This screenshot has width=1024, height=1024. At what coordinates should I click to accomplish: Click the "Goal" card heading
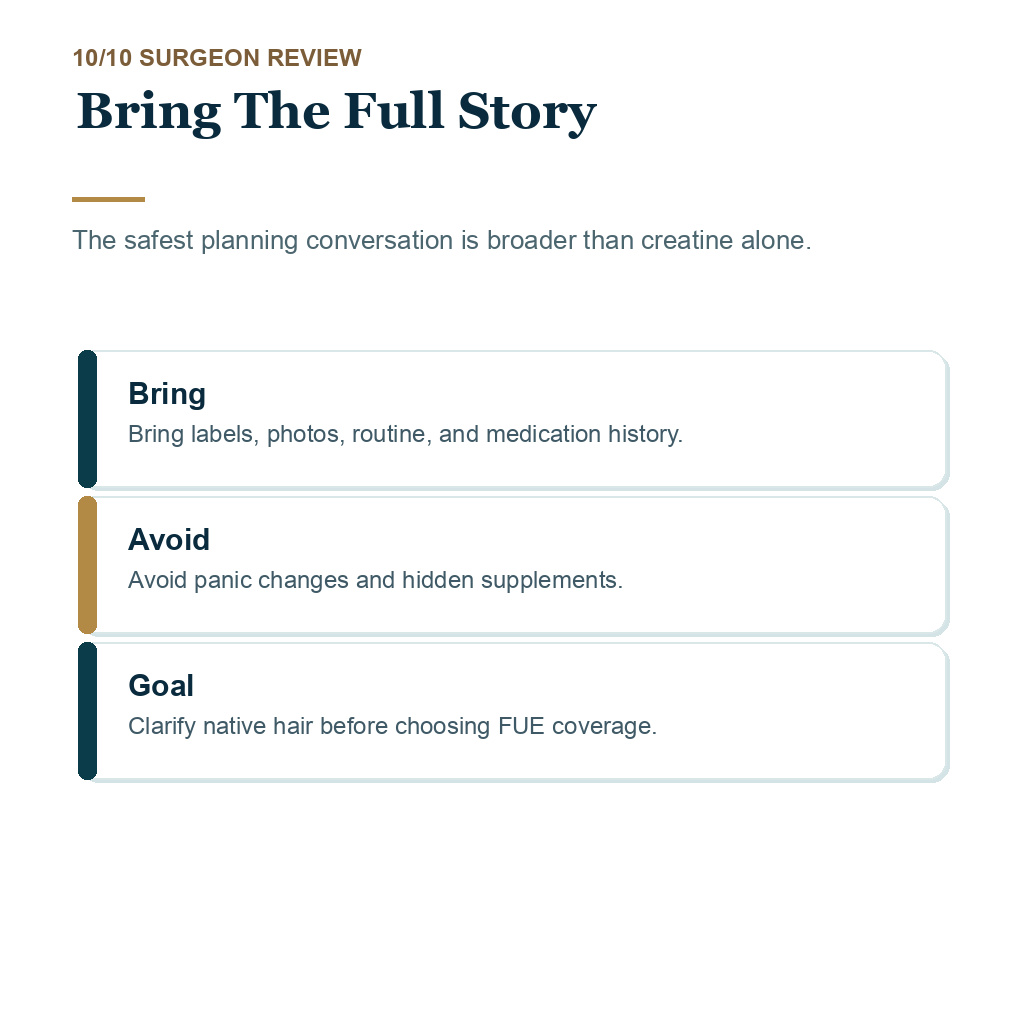coord(161,686)
